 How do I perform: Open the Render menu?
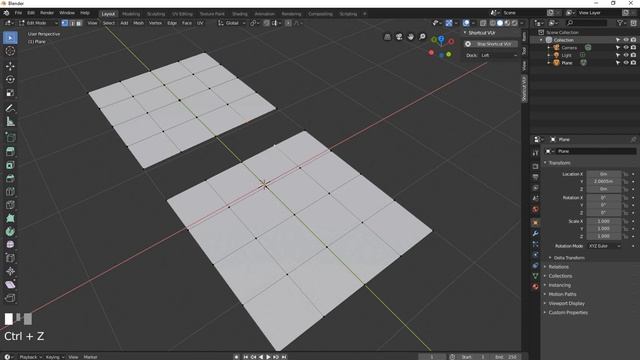(x=47, y=13)
